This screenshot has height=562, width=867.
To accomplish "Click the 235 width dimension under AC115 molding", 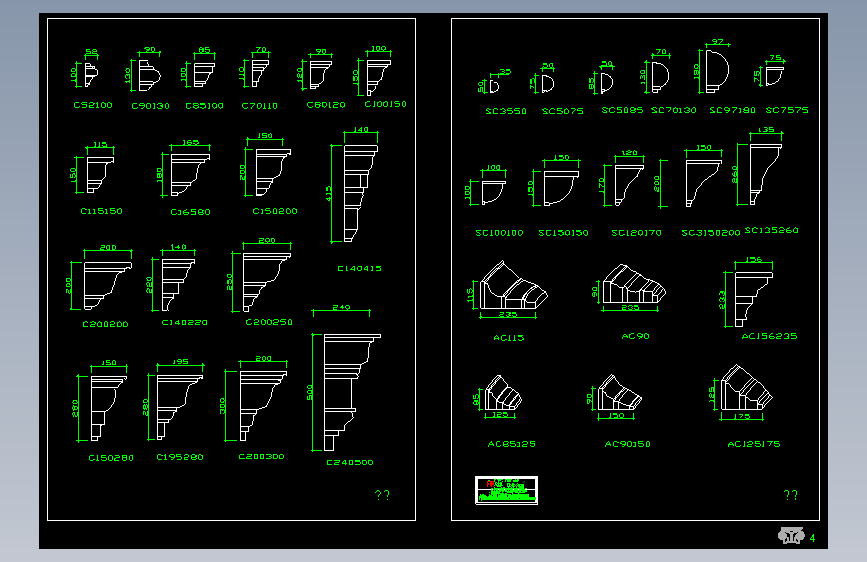I will click(508, 315).
